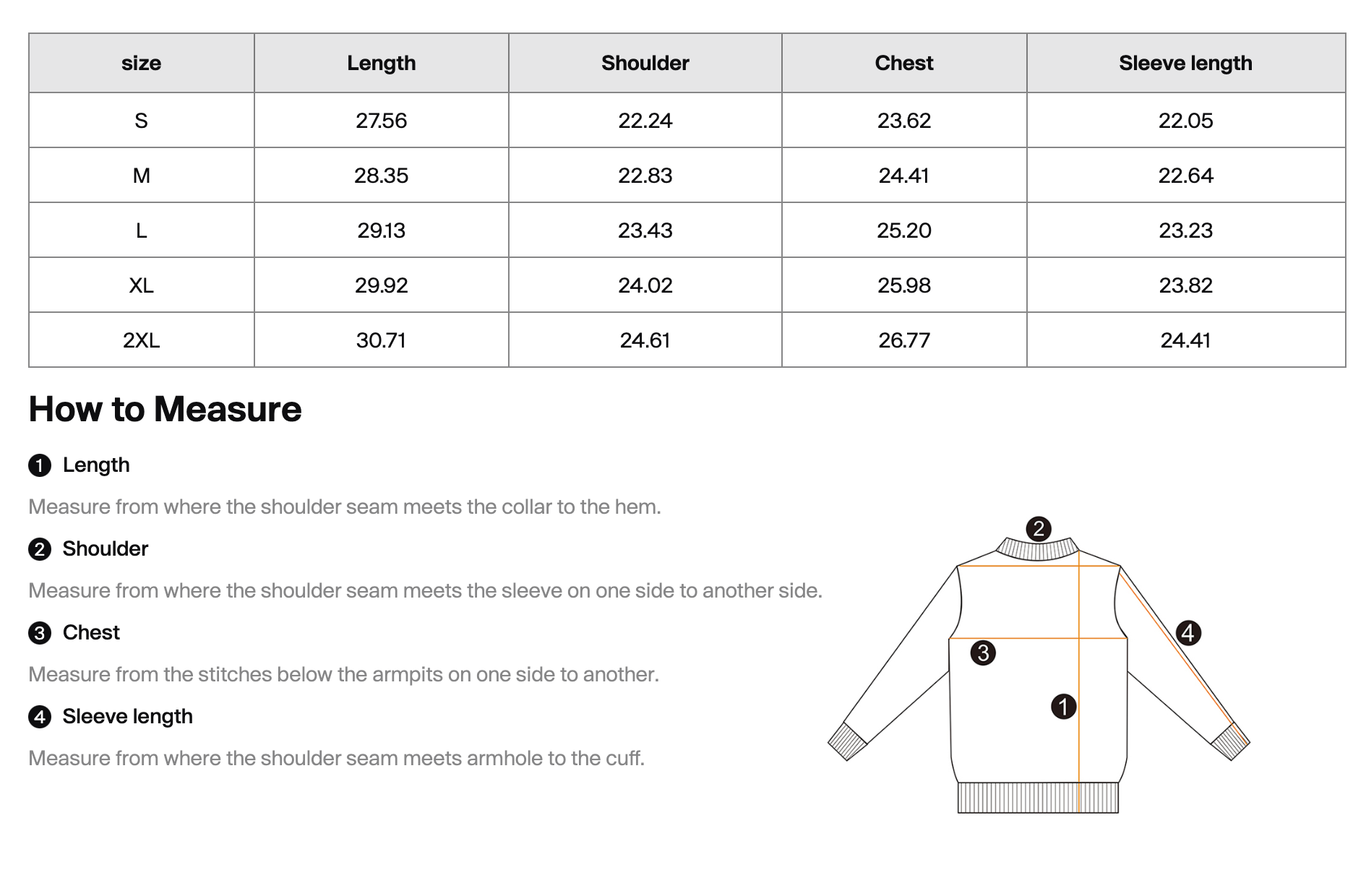Click the number 1 bullet beside Length
Image resolution: width=1366 pixels, height=896 pixels.
click(40, 465)
